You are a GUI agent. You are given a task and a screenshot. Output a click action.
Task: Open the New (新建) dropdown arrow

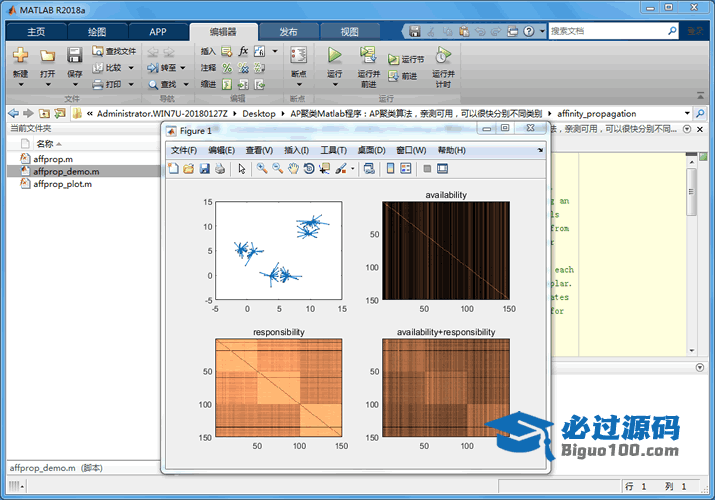pyautogui.click(x=21, y=85)
